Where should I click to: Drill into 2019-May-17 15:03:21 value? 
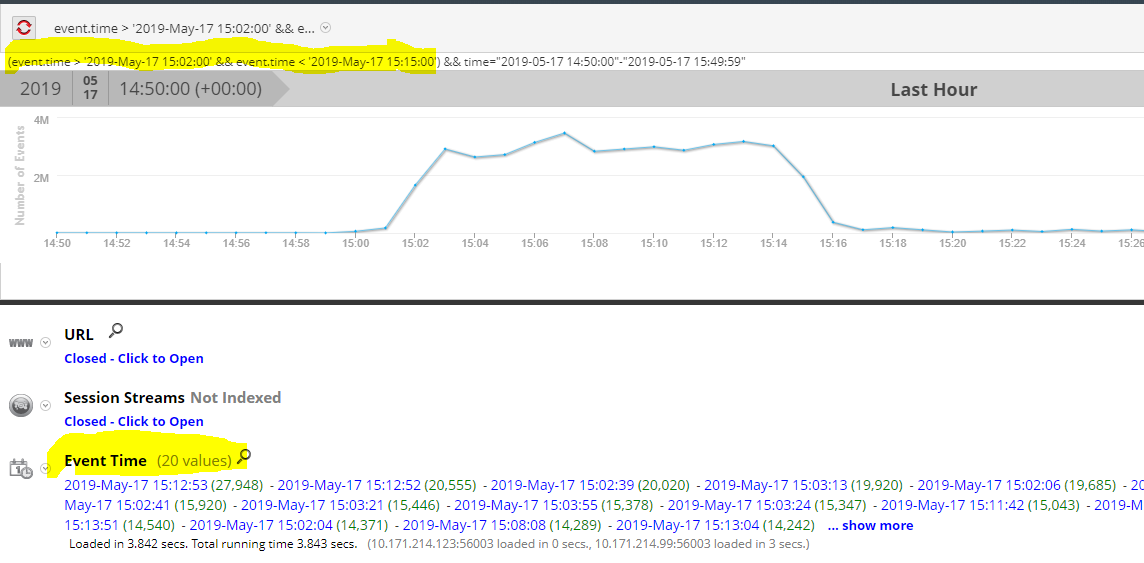[313, 505]
